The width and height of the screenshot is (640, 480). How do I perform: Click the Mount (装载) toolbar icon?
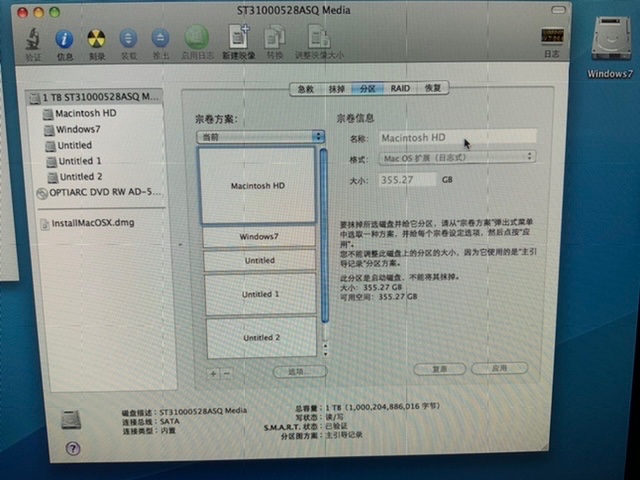(x=128, y=39)
